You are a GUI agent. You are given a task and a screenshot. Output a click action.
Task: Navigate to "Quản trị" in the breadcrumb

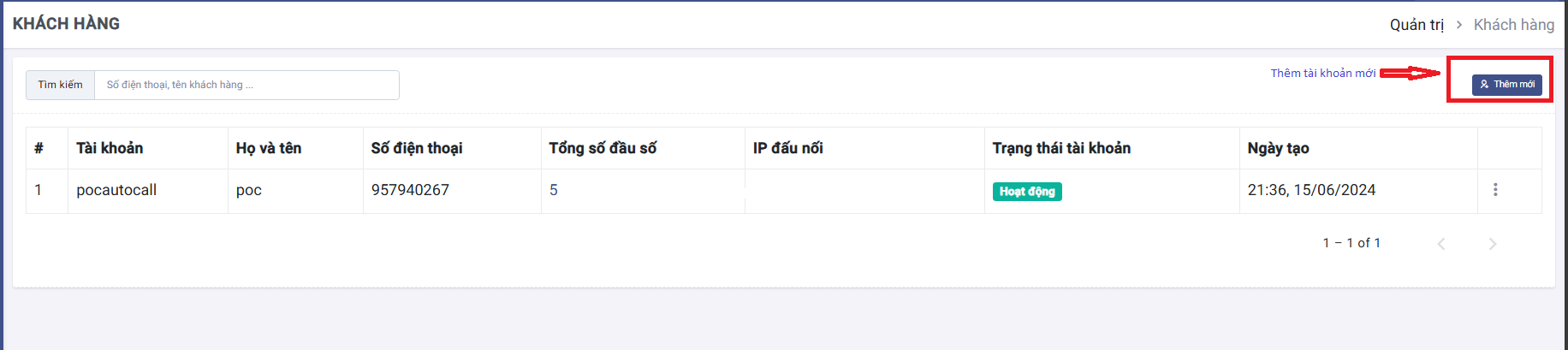(x=1417, y=25)
